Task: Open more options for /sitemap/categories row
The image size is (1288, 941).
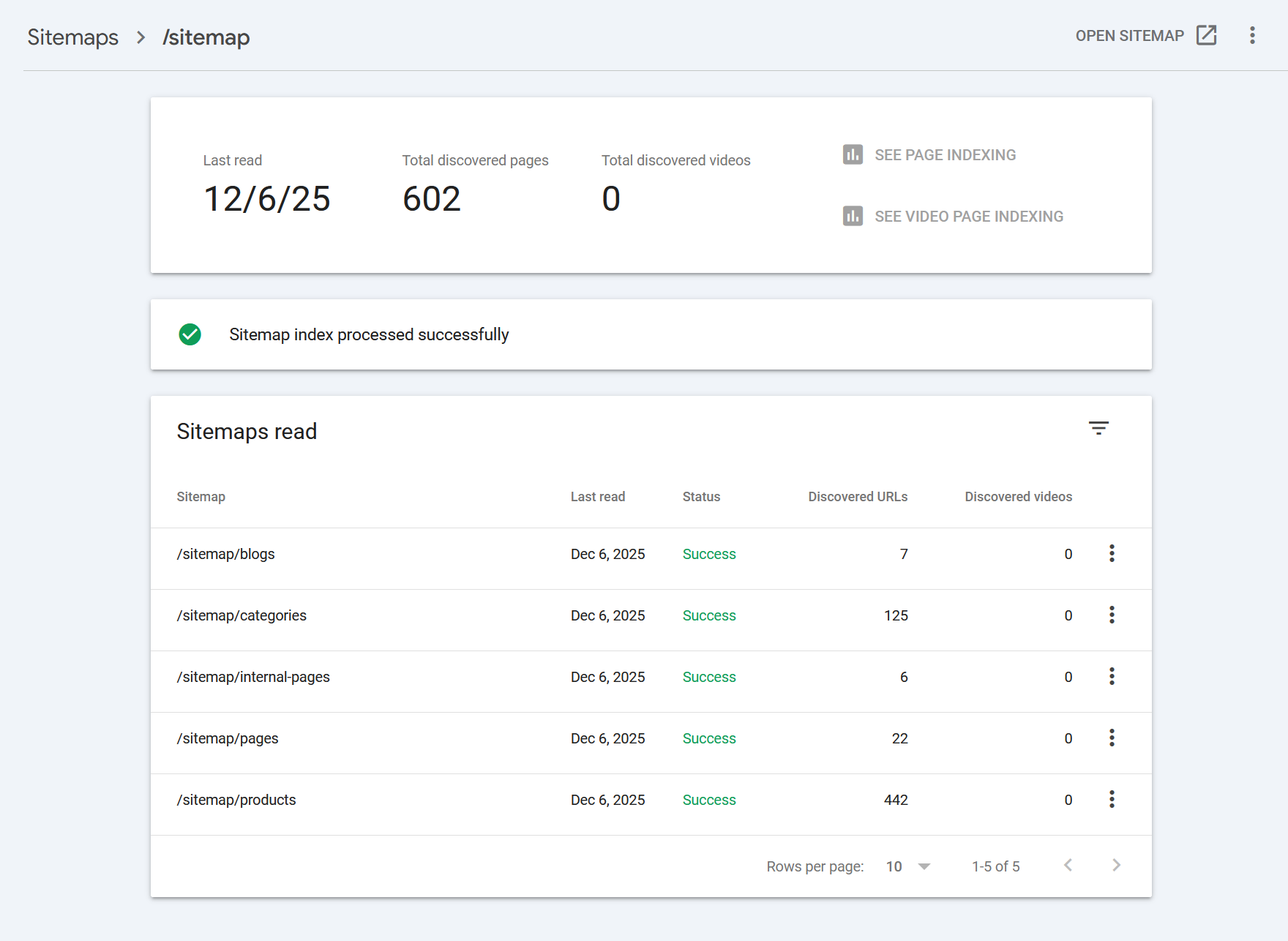Action: [x=1112, y=615]
